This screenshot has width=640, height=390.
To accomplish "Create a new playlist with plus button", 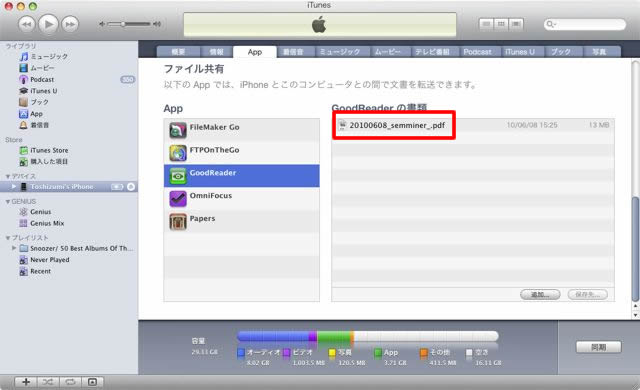I will click(x=26, y=382).
